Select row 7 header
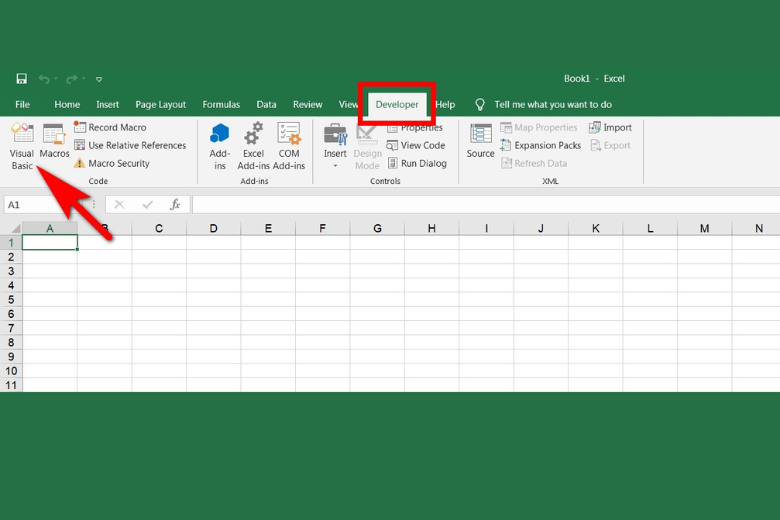 point(11,328)
